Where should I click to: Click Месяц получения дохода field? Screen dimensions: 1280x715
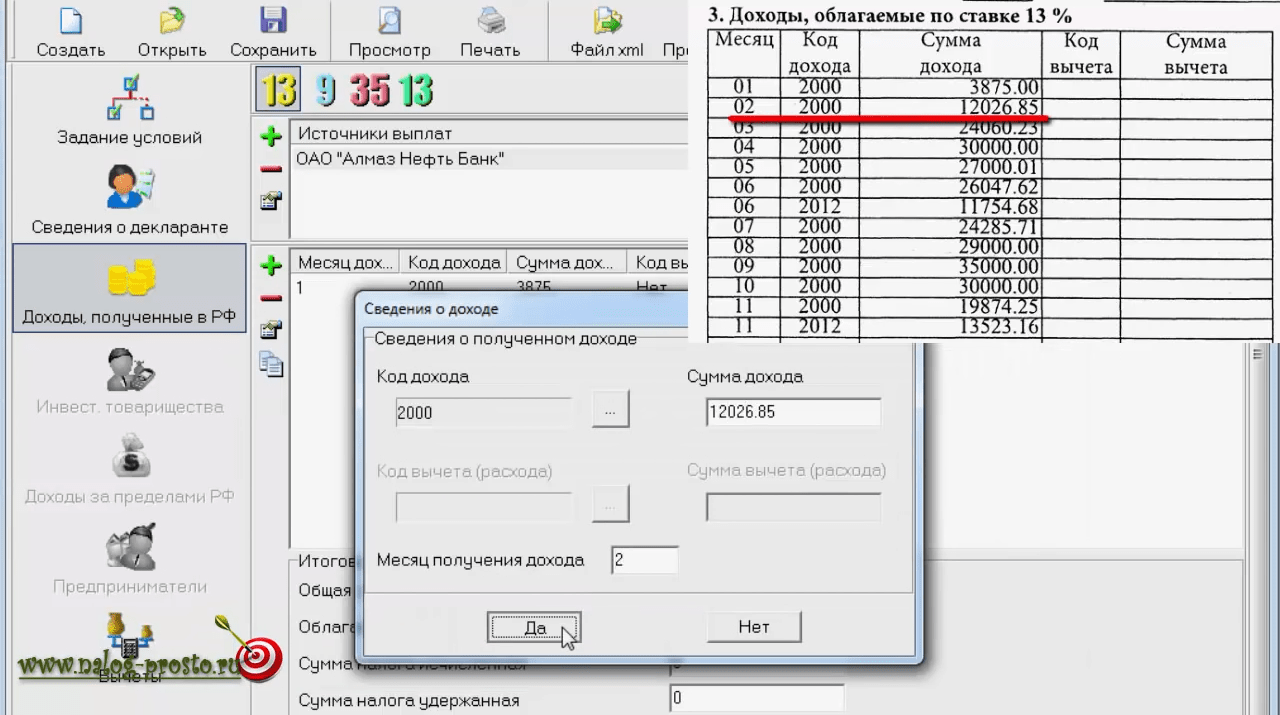644,560
